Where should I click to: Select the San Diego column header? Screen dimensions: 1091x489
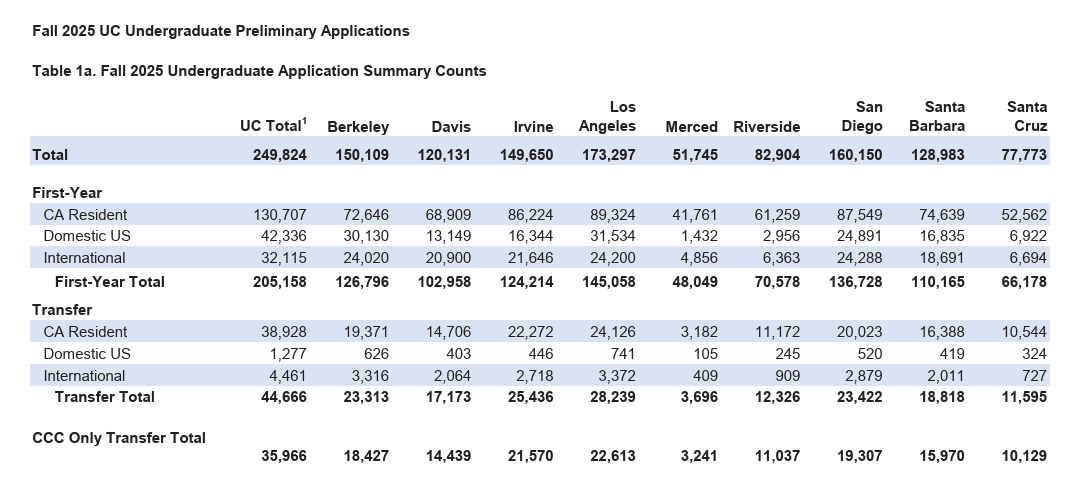pyautogui.click(x=862, y=117)
